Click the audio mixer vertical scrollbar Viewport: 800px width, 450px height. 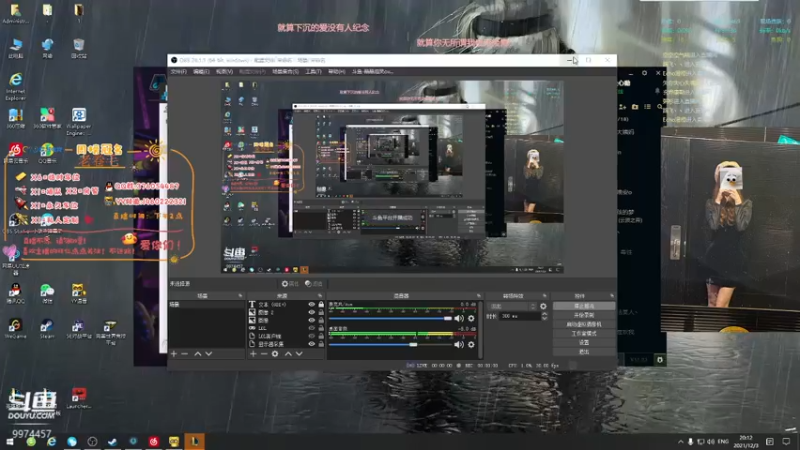480,329
